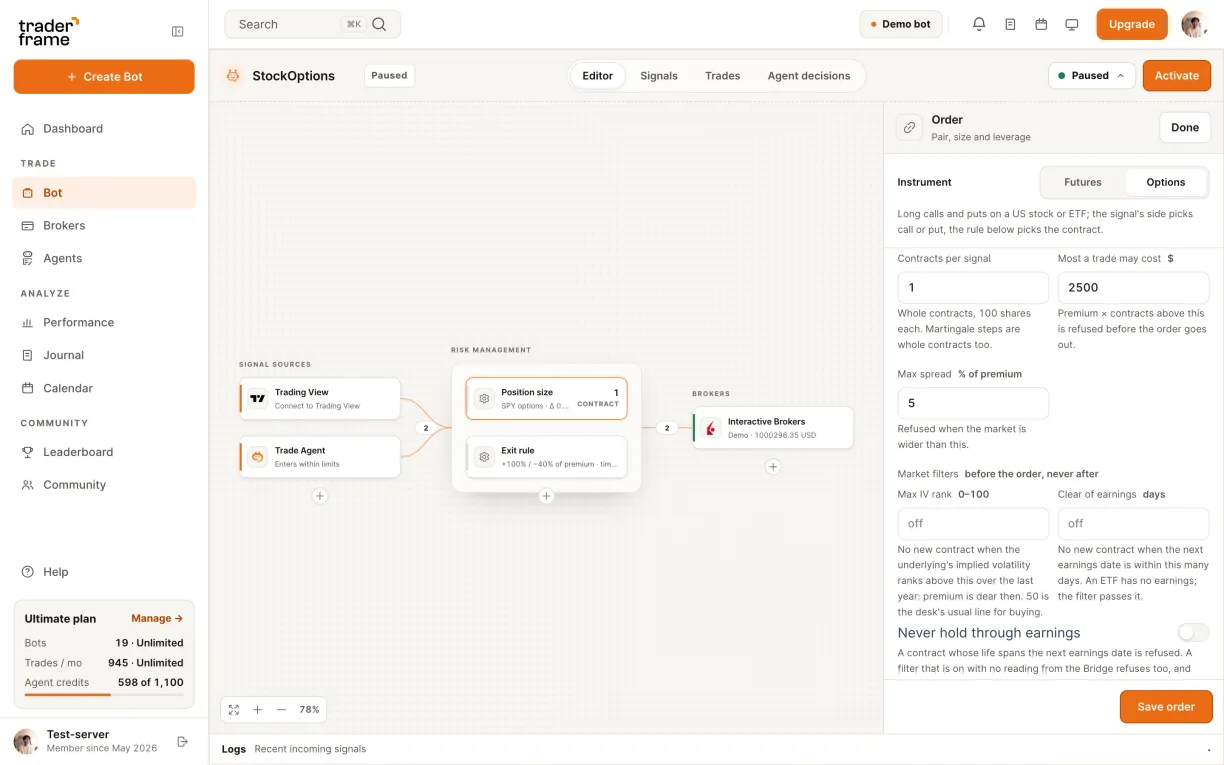Zoom in on the editor canvas
The width and height of the screenshot is (1224, 765).
point(257,709)
